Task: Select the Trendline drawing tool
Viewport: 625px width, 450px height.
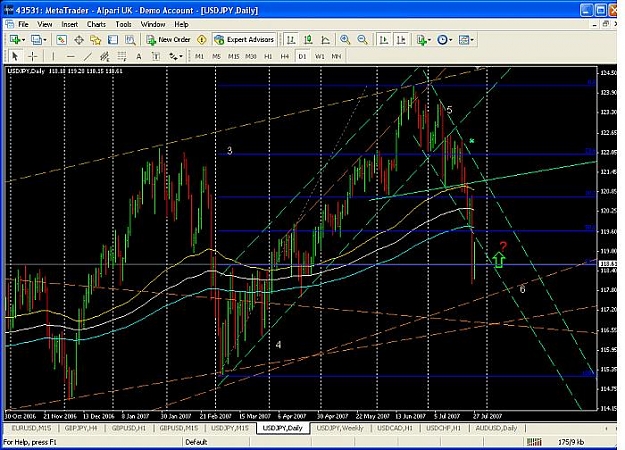Action: (x=87, y=56)
